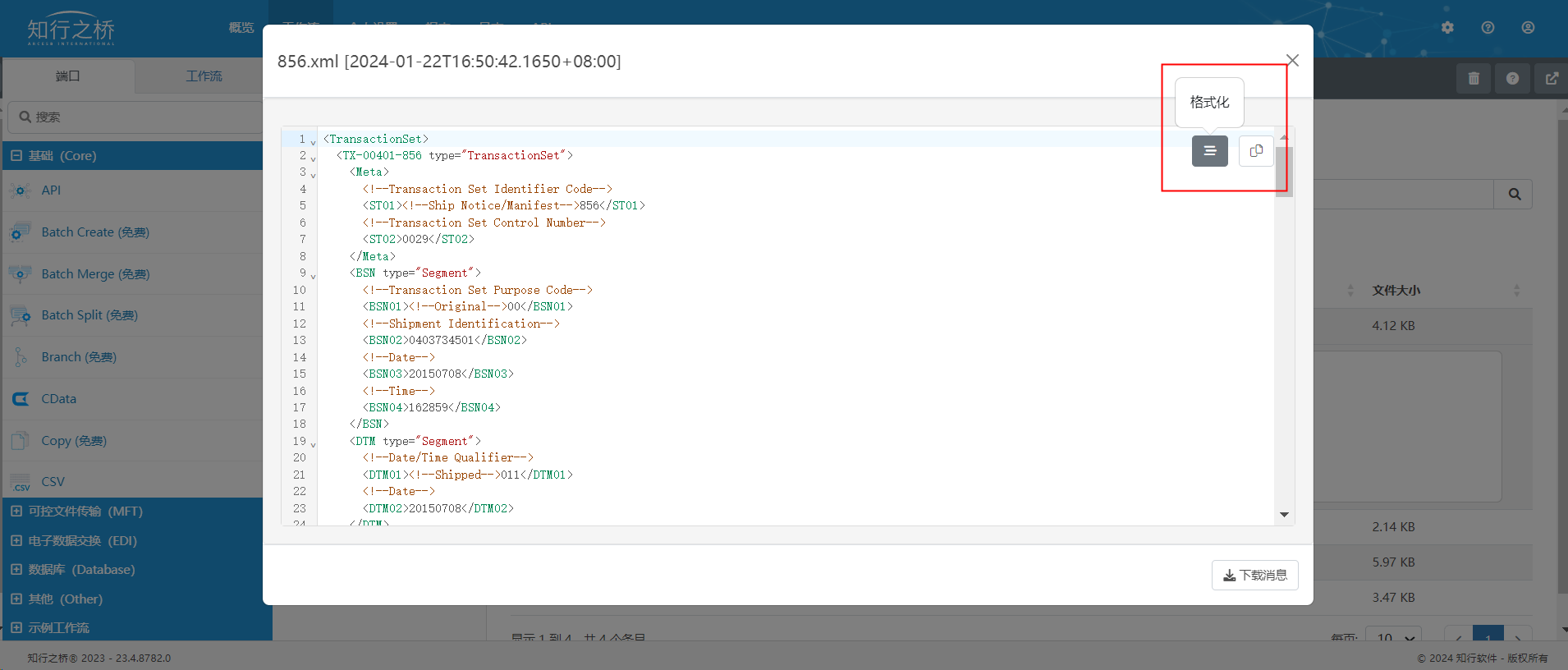Click the trash delete icon in toolbar
The height and width of the screenshot is (670, 1568).
[1474, 79]
